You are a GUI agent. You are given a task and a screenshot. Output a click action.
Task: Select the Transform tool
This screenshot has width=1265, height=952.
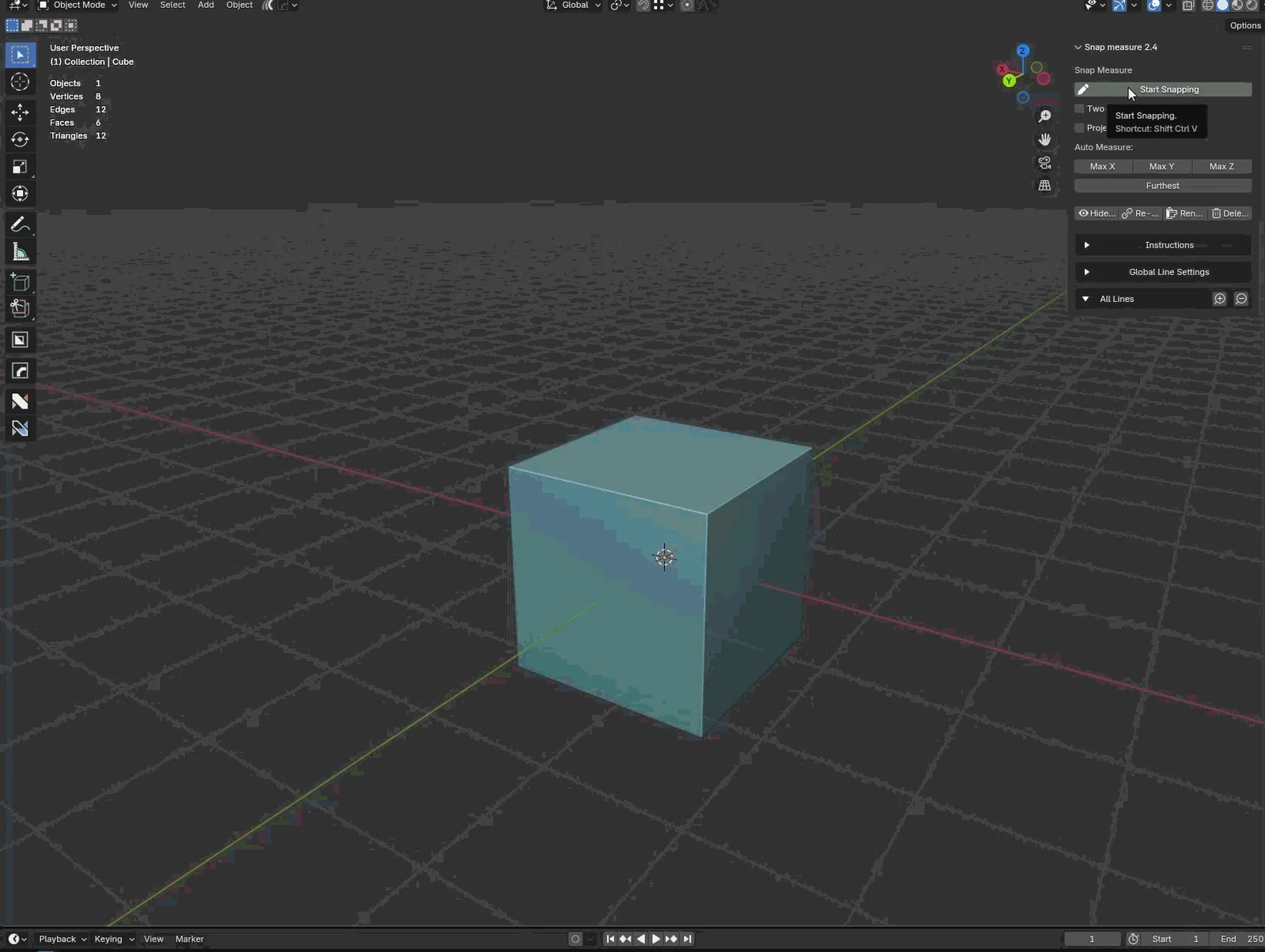(20, 193)
